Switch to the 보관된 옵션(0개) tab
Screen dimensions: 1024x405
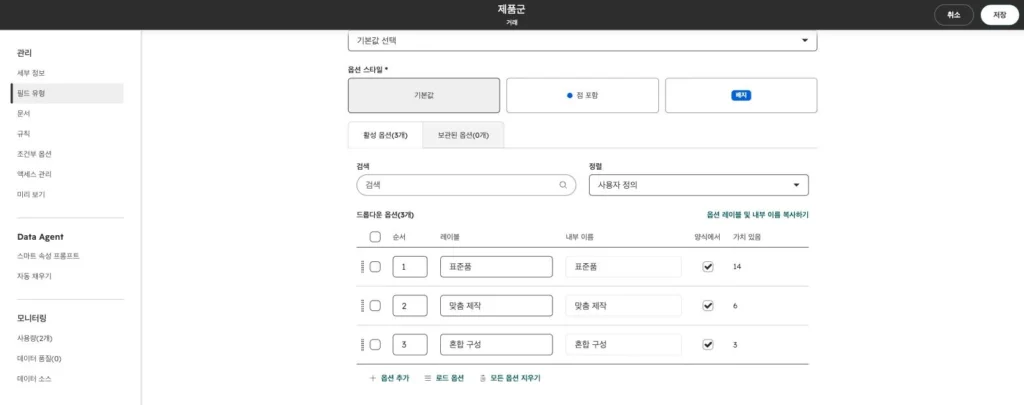[x=463, y=135]
